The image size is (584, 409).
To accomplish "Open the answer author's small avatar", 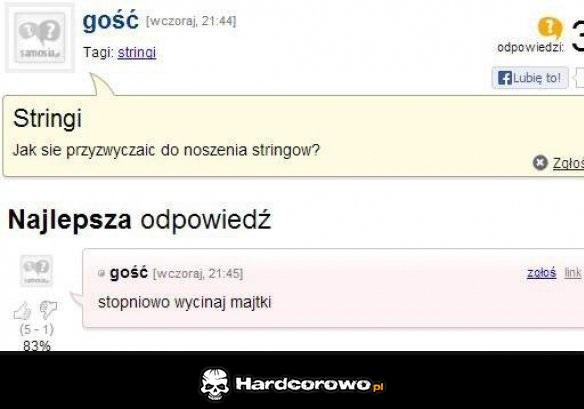I will pyautogui.click(x=36, y=271).
